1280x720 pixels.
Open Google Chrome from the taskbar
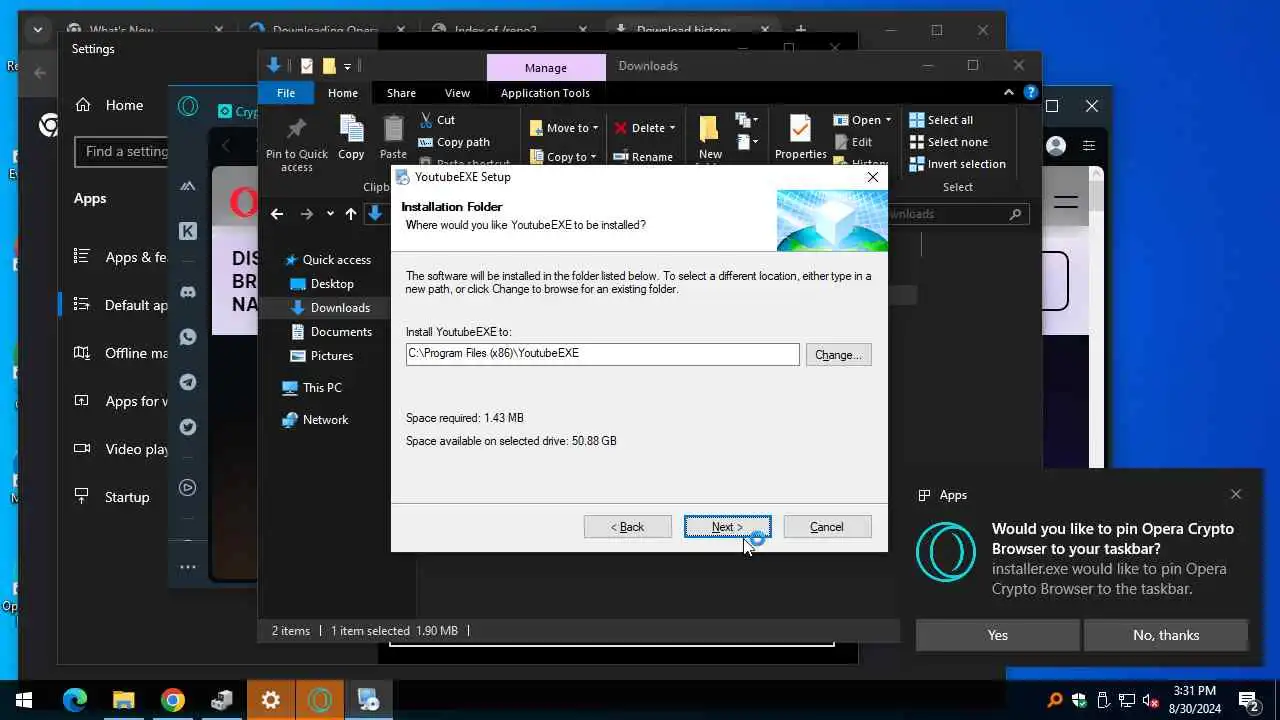173,700
